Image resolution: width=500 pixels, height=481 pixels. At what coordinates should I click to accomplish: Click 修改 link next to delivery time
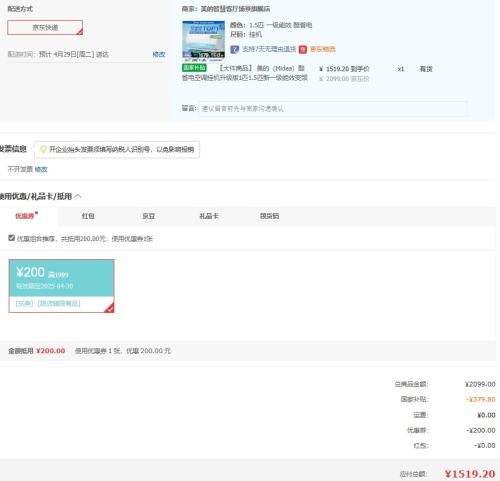coord(159,54)
